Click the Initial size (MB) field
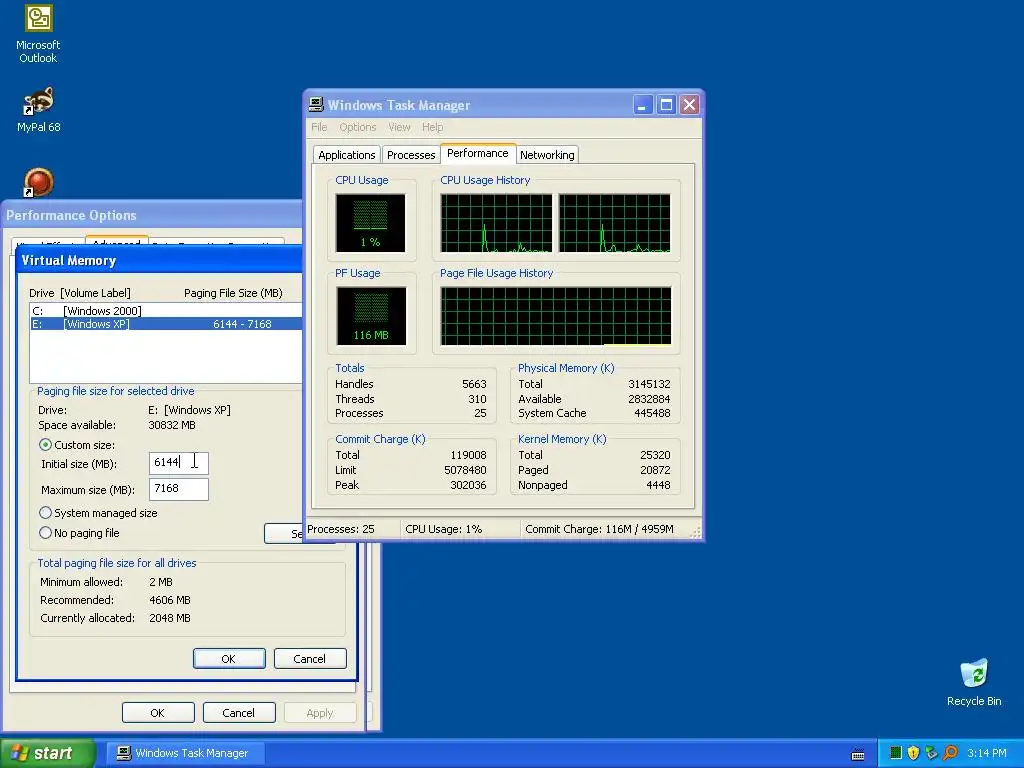Screen dimensions: 1024x768 (x=179, y=463)
